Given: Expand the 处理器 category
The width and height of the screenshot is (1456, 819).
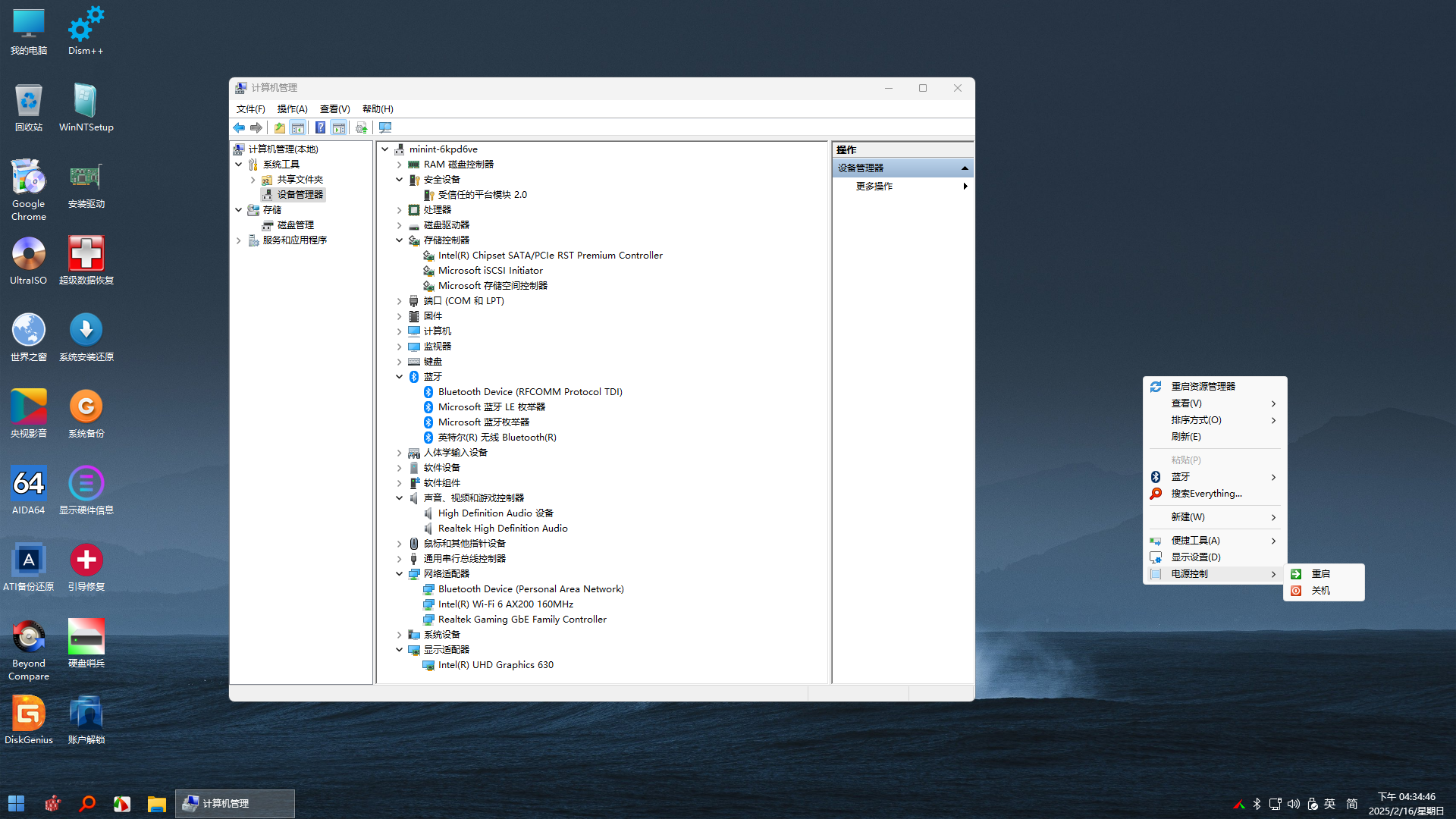Looking at the screenshot, I should tap(400, 210).
